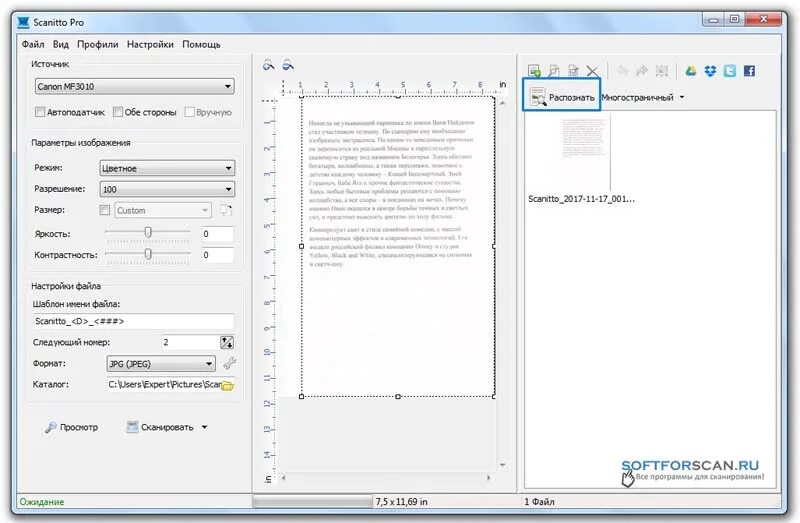Screen dimensions: 800x523
Task: Tick the Размер checkbox
Action: (x=105, y=210)
